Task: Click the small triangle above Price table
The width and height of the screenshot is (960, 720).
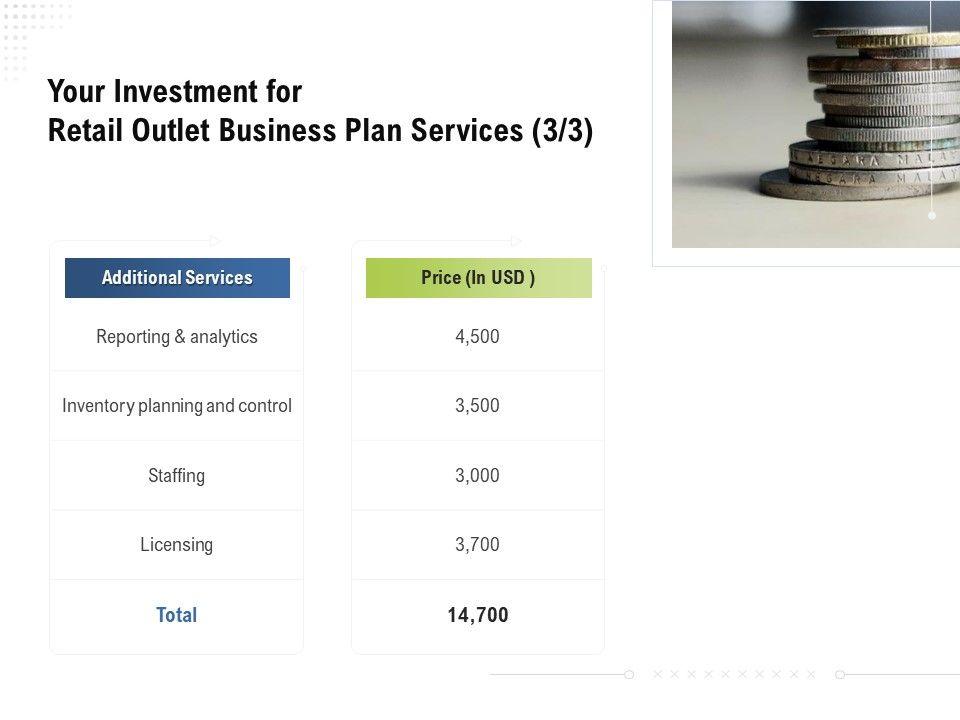Action: (516, 241)
